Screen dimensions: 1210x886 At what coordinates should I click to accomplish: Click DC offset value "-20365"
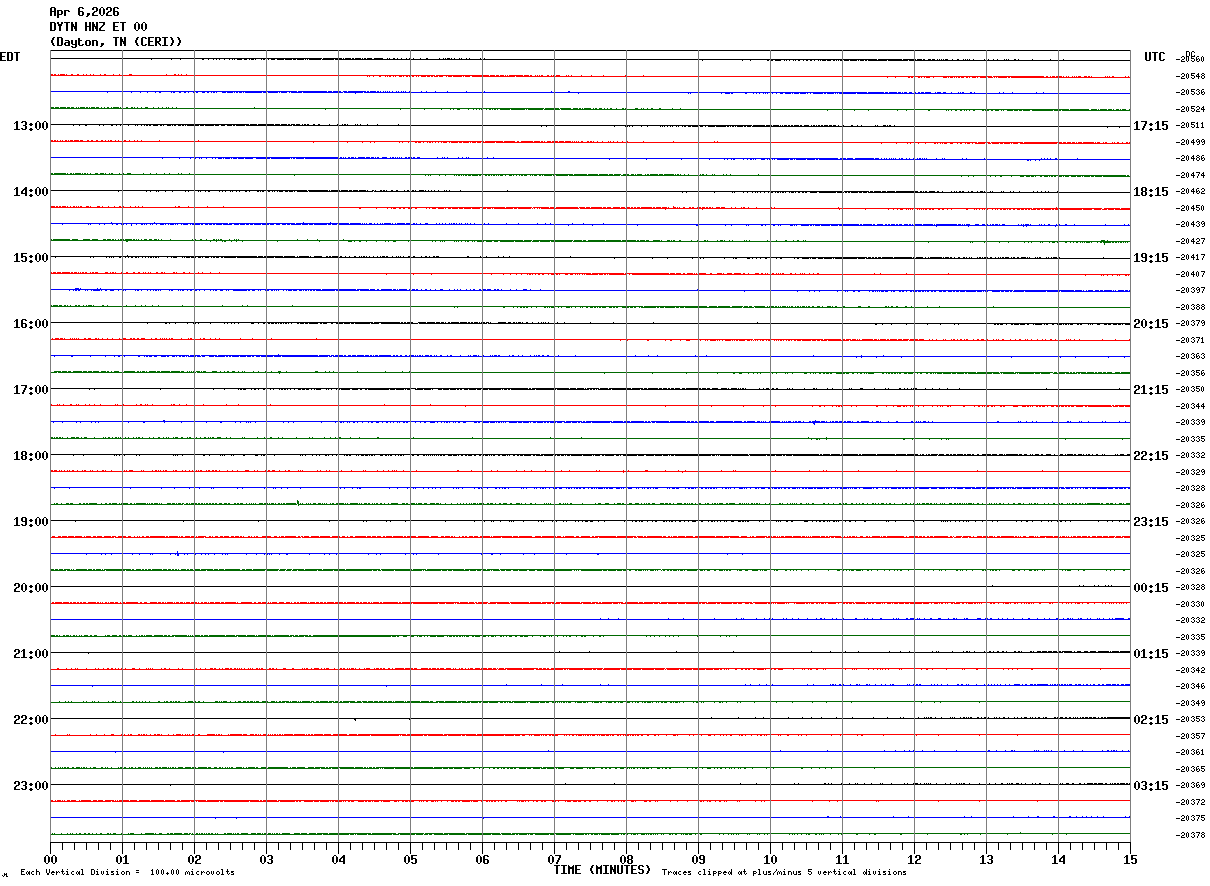coord(1190,769)
